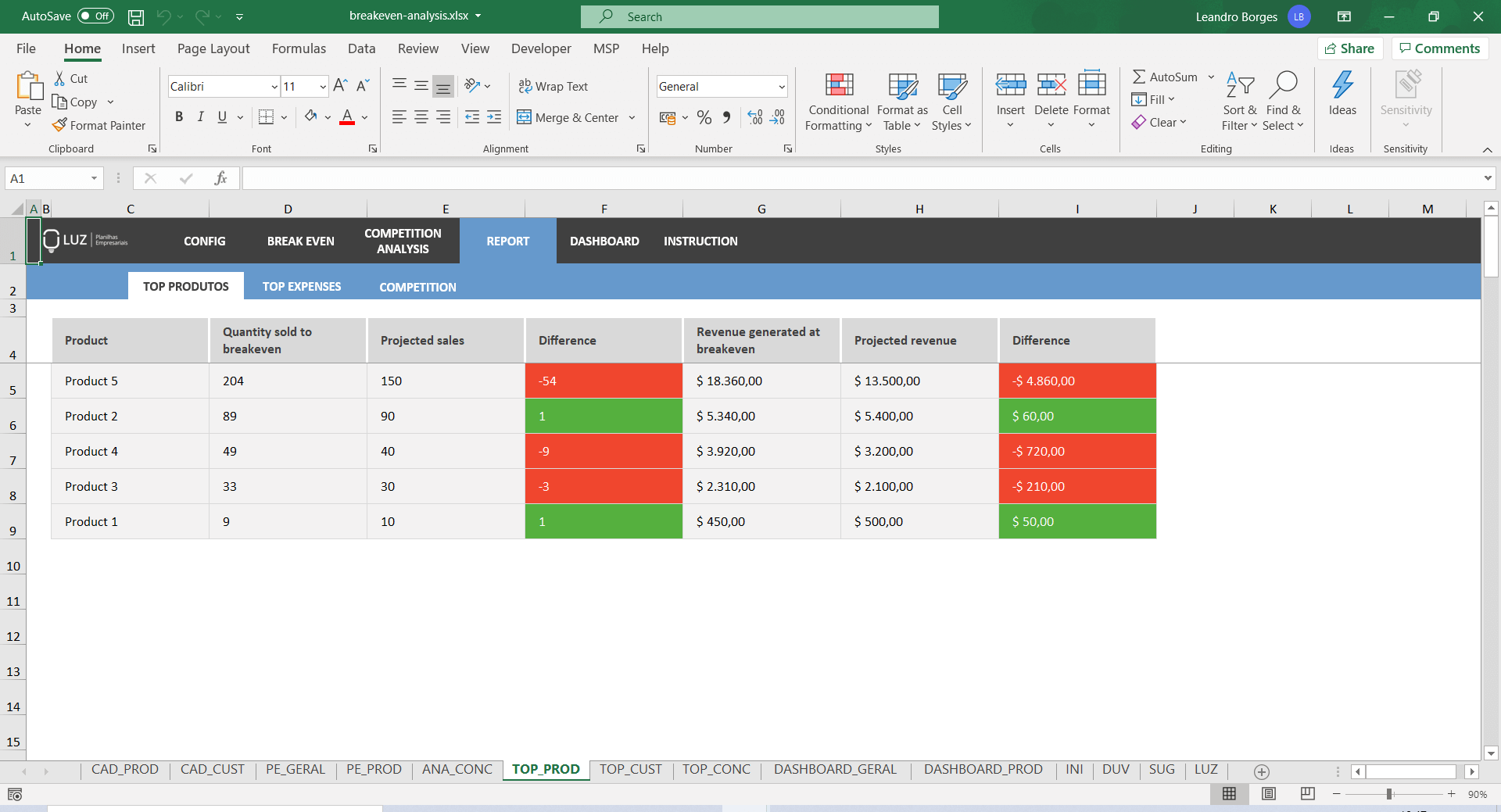Toggle the AutoSave switch
The height and width of the screenshot is (812, 1501).
pyautogui.click(x=95, y=16)
